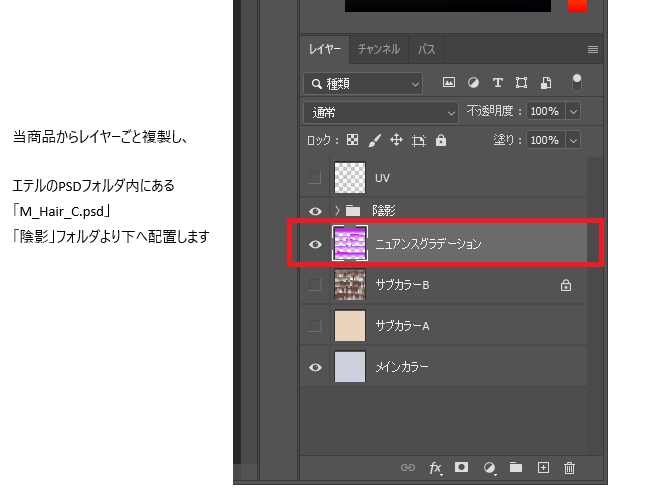The width and height of the screenshot is (646, 498).
Task: Select the サブカラーA layer name
Action: 402,326
